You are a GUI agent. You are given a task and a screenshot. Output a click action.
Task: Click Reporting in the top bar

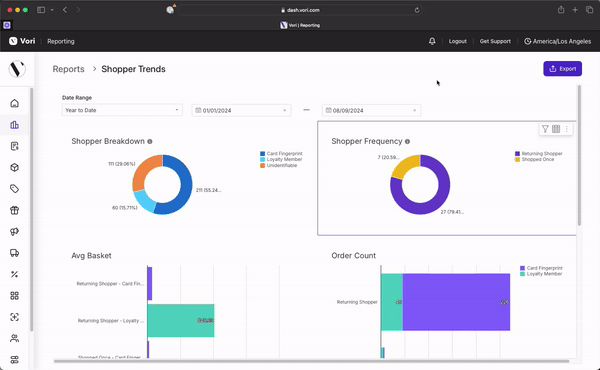61,41
